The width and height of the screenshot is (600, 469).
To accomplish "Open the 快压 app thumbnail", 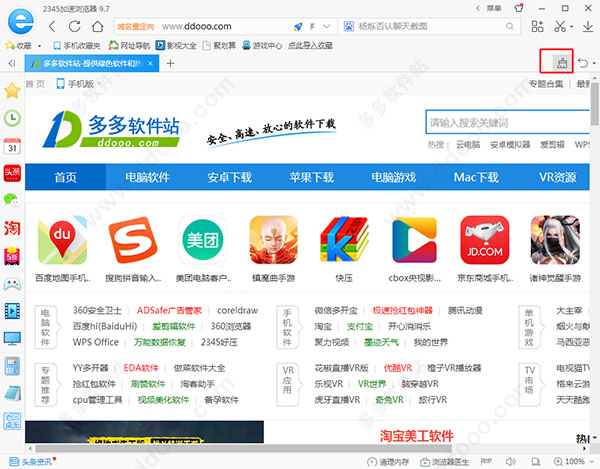I will tap(344, 240).
